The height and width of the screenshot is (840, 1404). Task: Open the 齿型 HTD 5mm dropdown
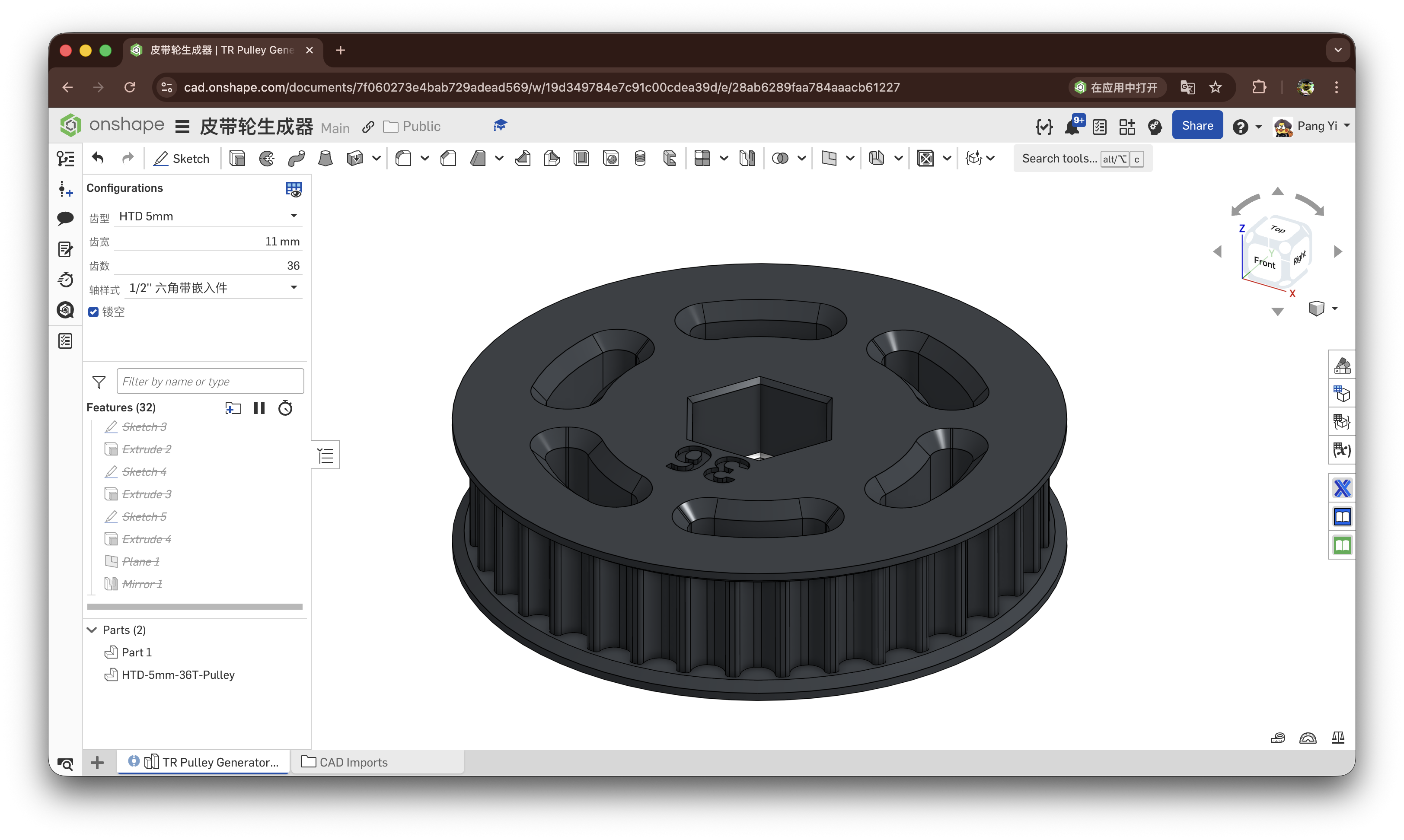[x=208, y=216]
